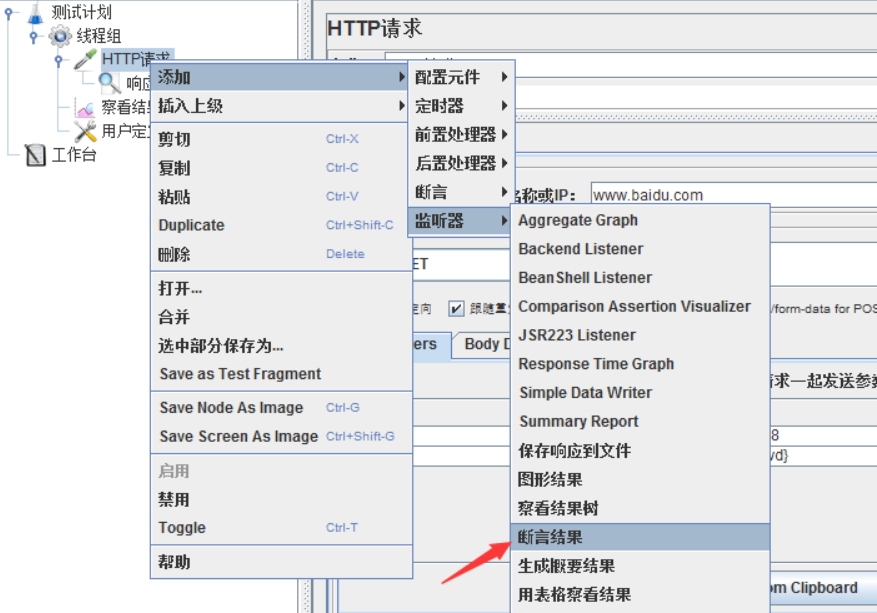Add a JSR223 Listener
The width and height of the screenshot is (877, 613).
click(640, 336)
